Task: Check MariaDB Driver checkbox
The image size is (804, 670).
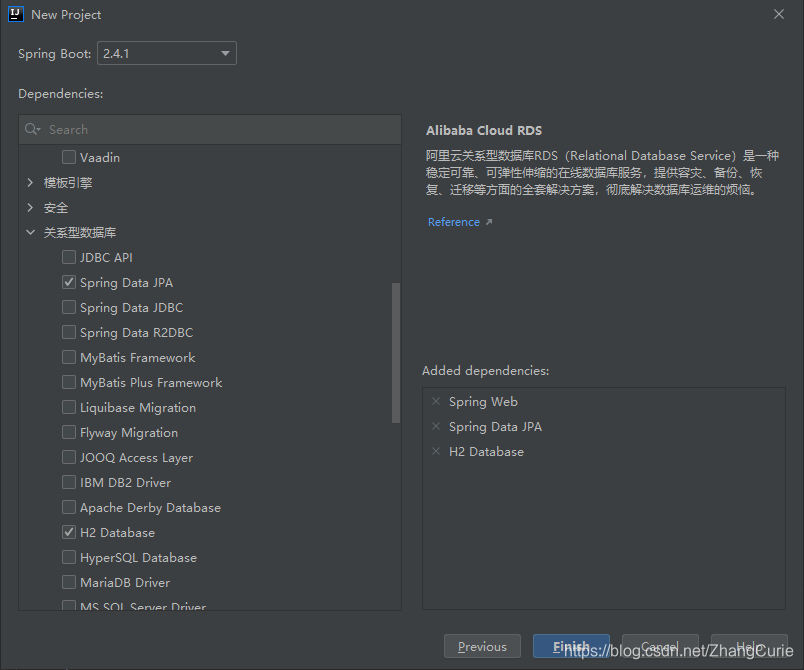Action: coord(69,582)
